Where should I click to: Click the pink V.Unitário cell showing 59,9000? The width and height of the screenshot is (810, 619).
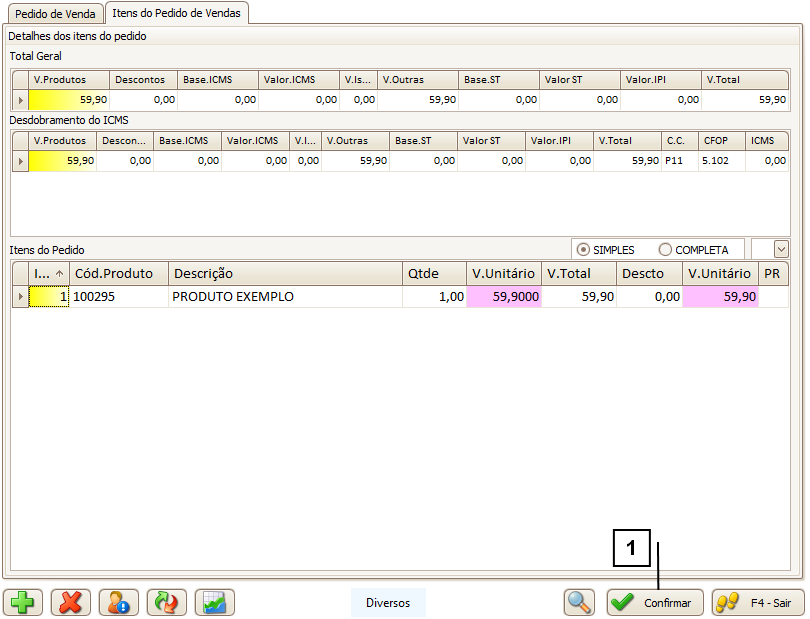point(504,297)
